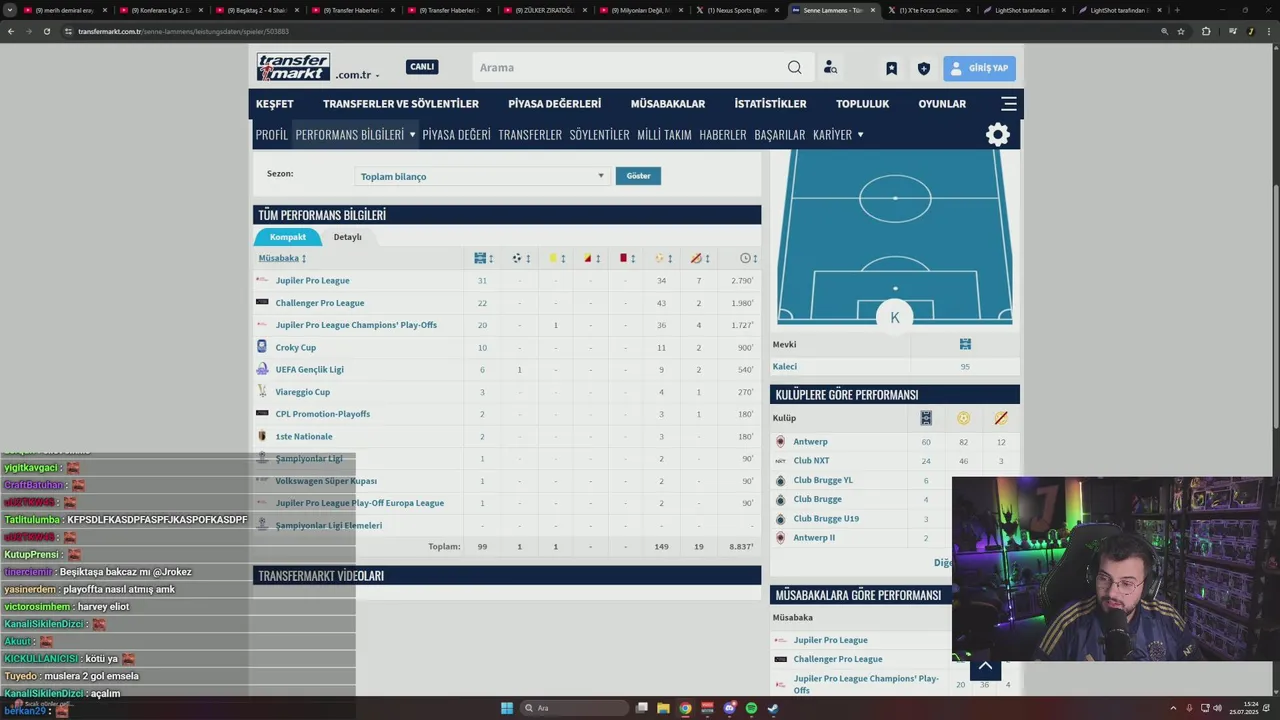The image size is (1280, 720).
Task: Click the Göster button
Action: coord(638,176)
